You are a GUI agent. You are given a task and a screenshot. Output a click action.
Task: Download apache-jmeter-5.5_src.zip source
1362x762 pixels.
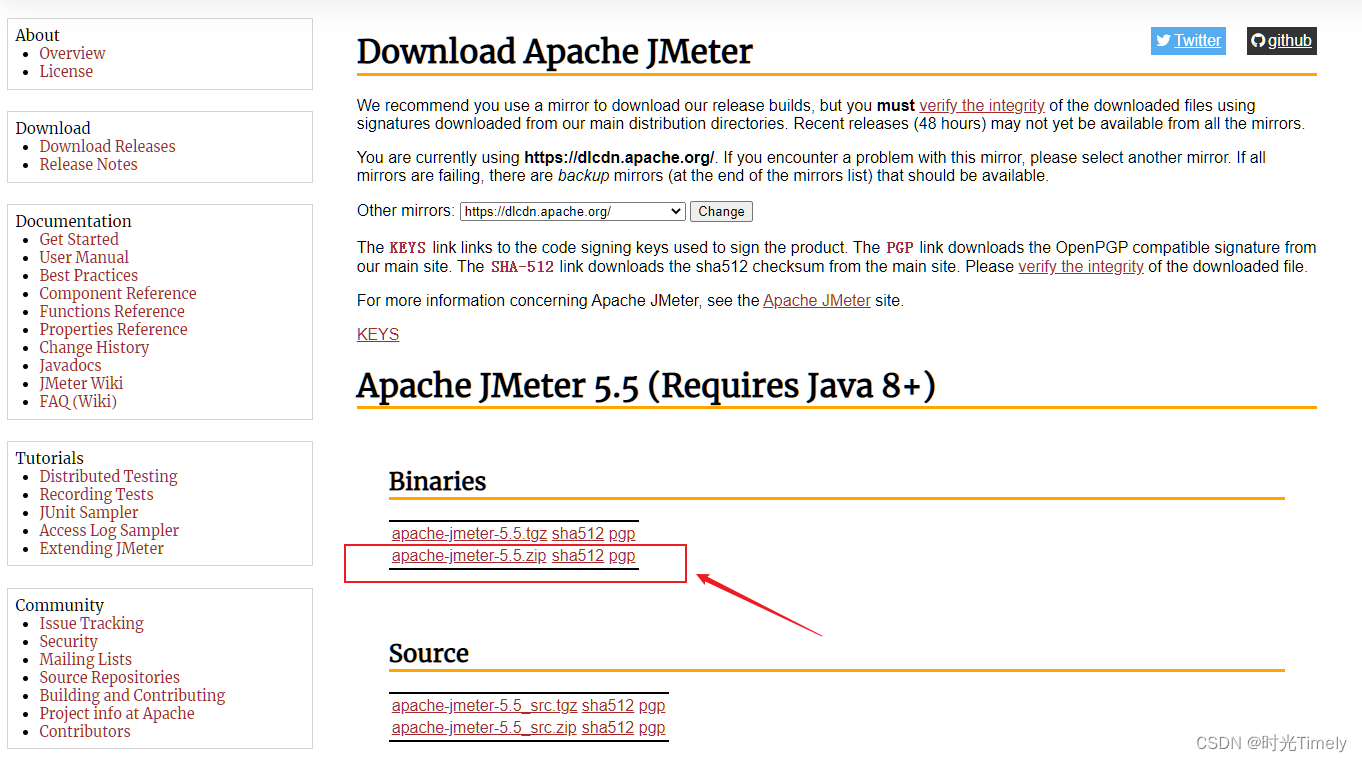click(484, 728)
